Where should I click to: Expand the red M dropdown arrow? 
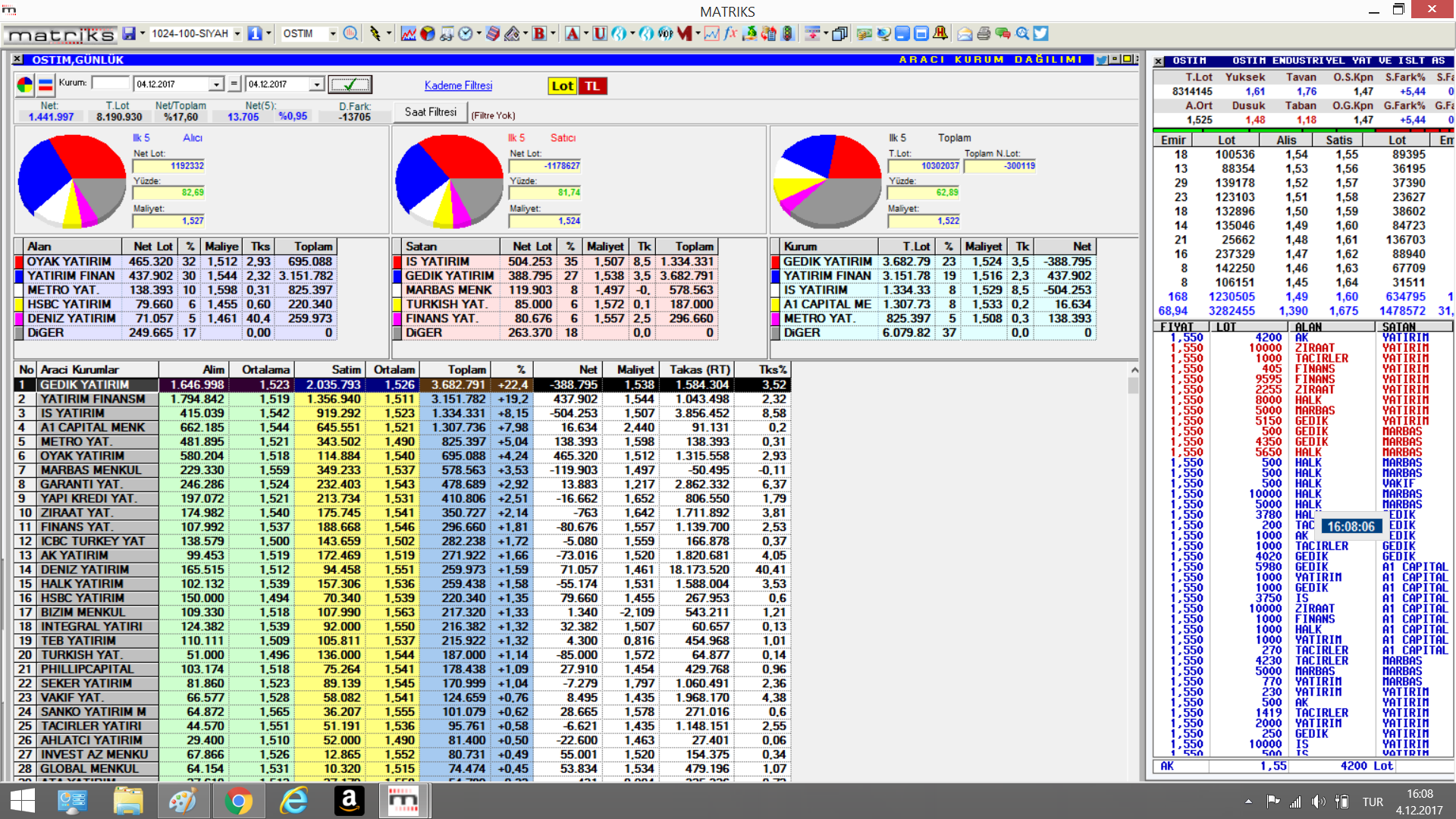(698, 33)
